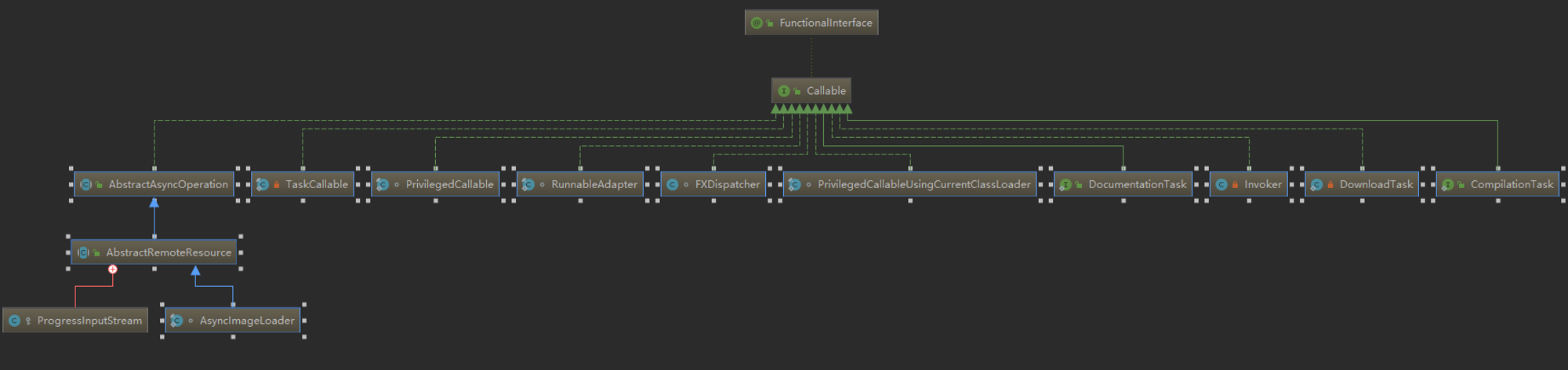This screenshot has width=1568, height=370.
Task: Click the class icon of PrivilegedCallable
Action: pos(383,185)
